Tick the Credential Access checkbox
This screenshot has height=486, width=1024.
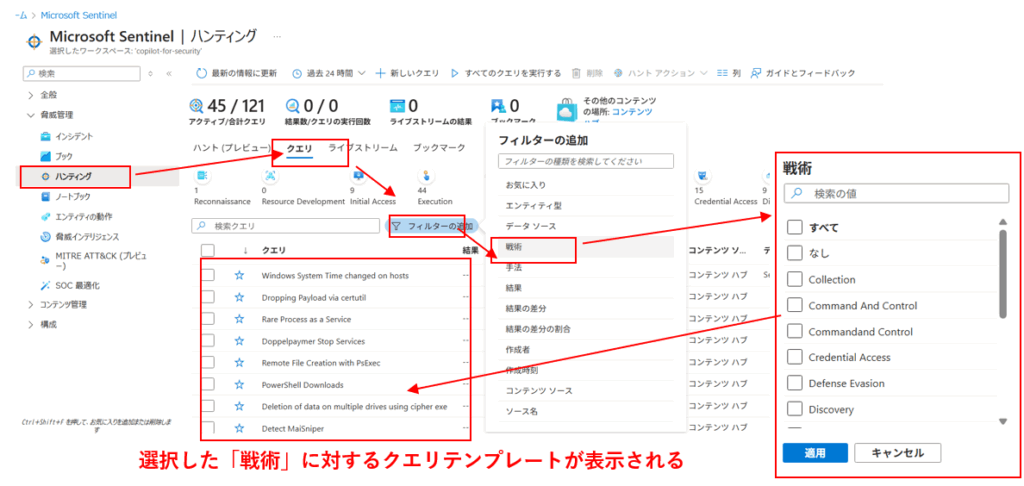(x=794, y=357)
